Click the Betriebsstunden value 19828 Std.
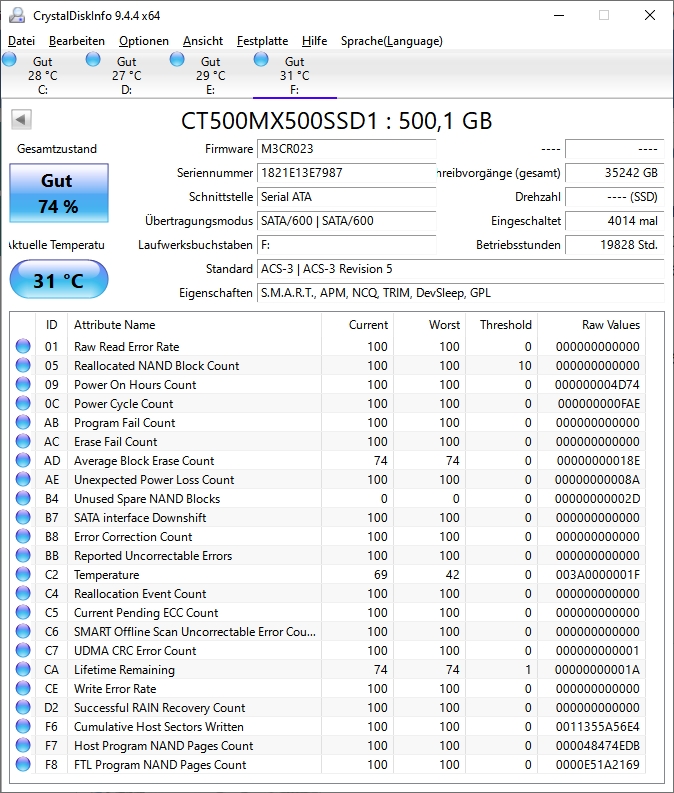Screen dimensions: 674x793 pos(614,245)
